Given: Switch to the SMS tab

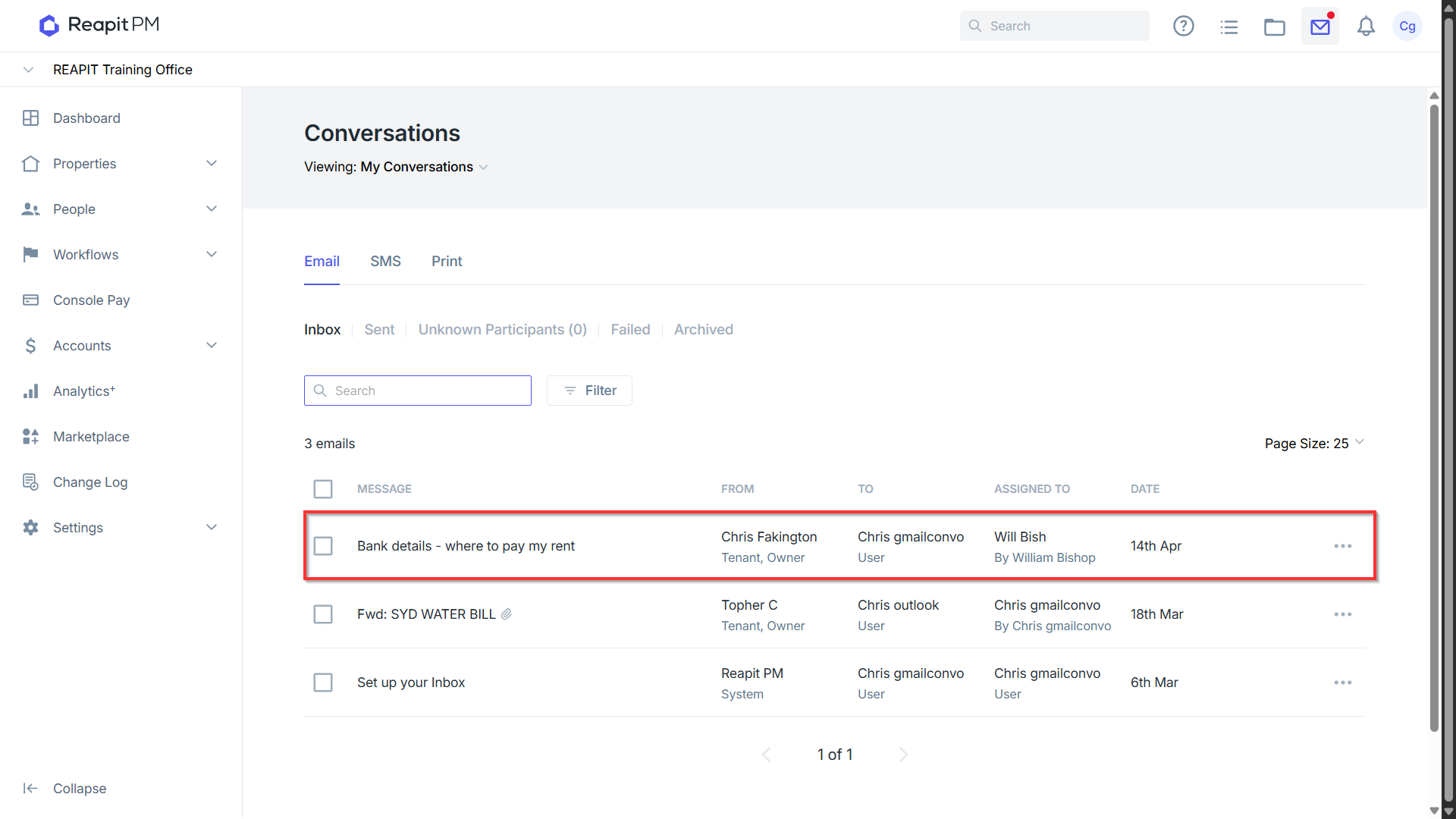Looking at the screenshot, I should [385, 262].
